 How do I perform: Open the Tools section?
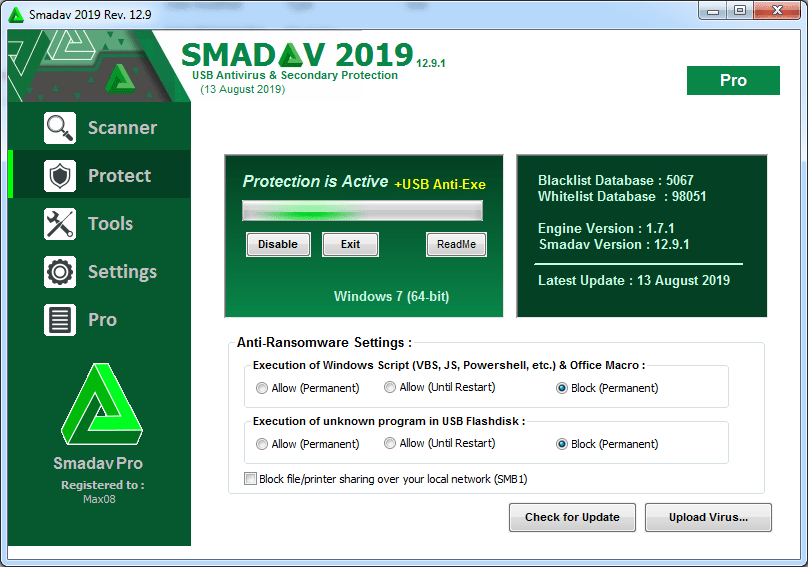pyautogui.click(x=110, y=224)
